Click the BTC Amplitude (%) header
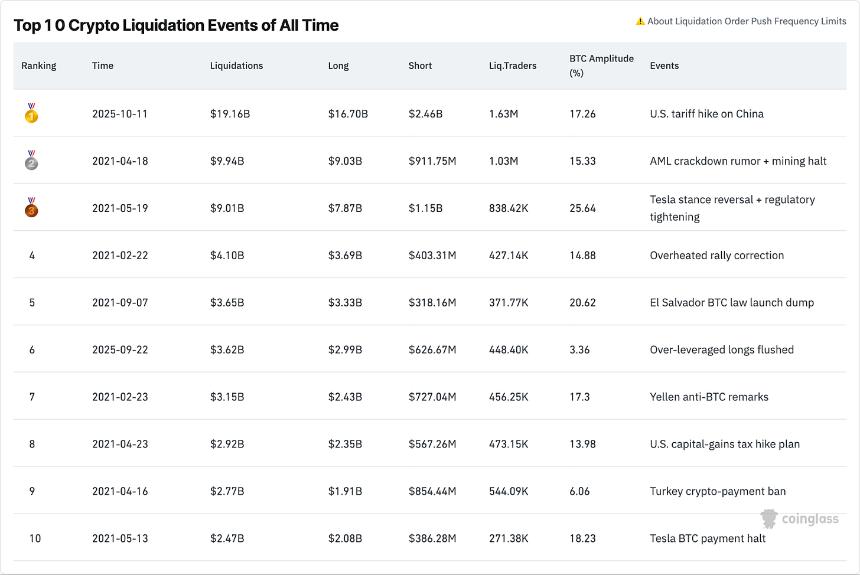 click(x=601, y=65)
